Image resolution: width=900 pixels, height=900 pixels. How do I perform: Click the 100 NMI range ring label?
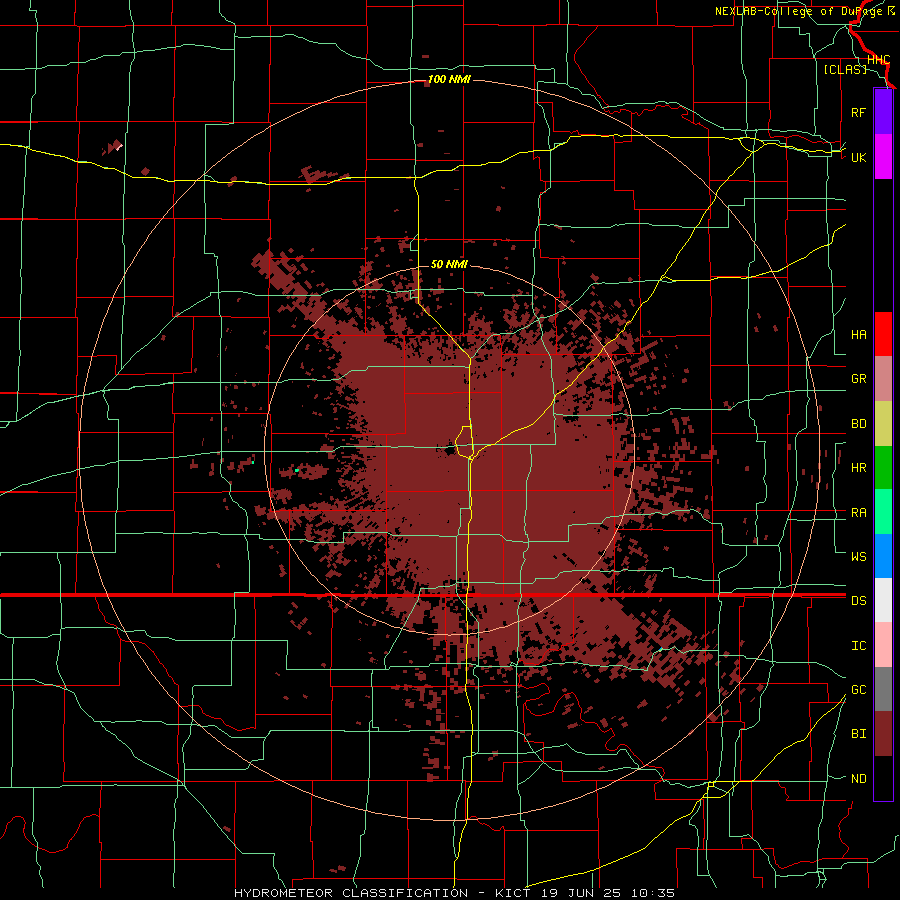[x=449, y=79]
